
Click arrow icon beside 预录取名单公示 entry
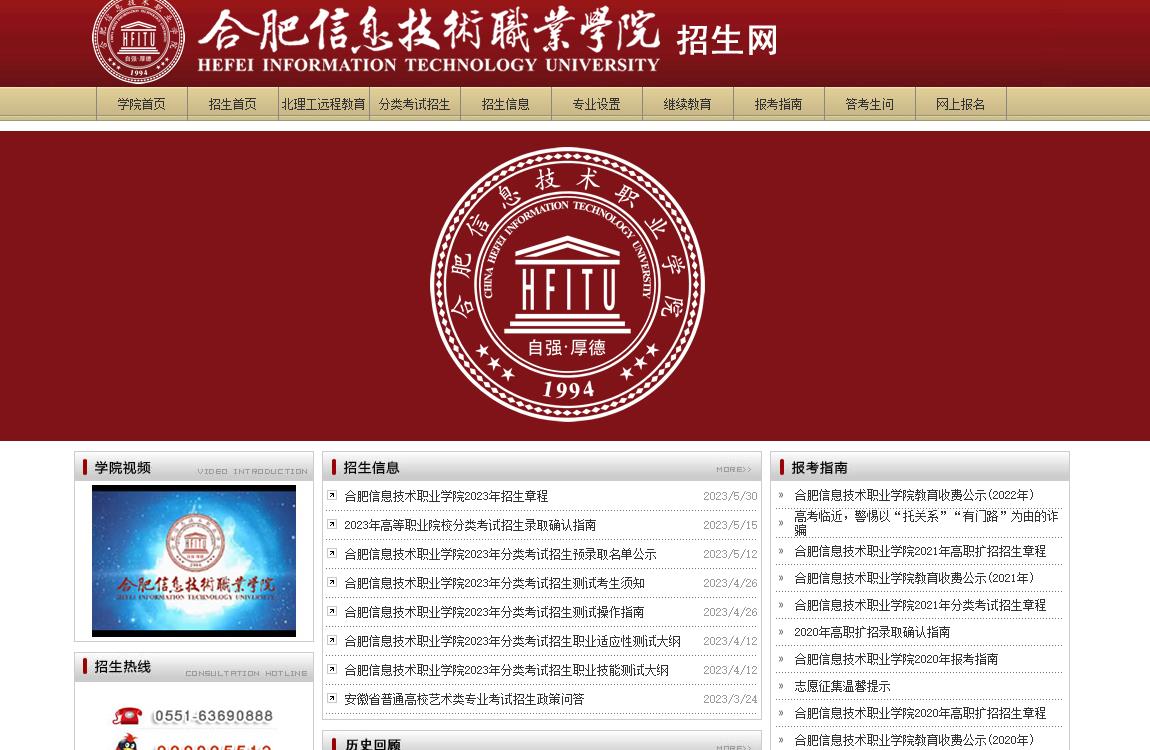point(332,554)
